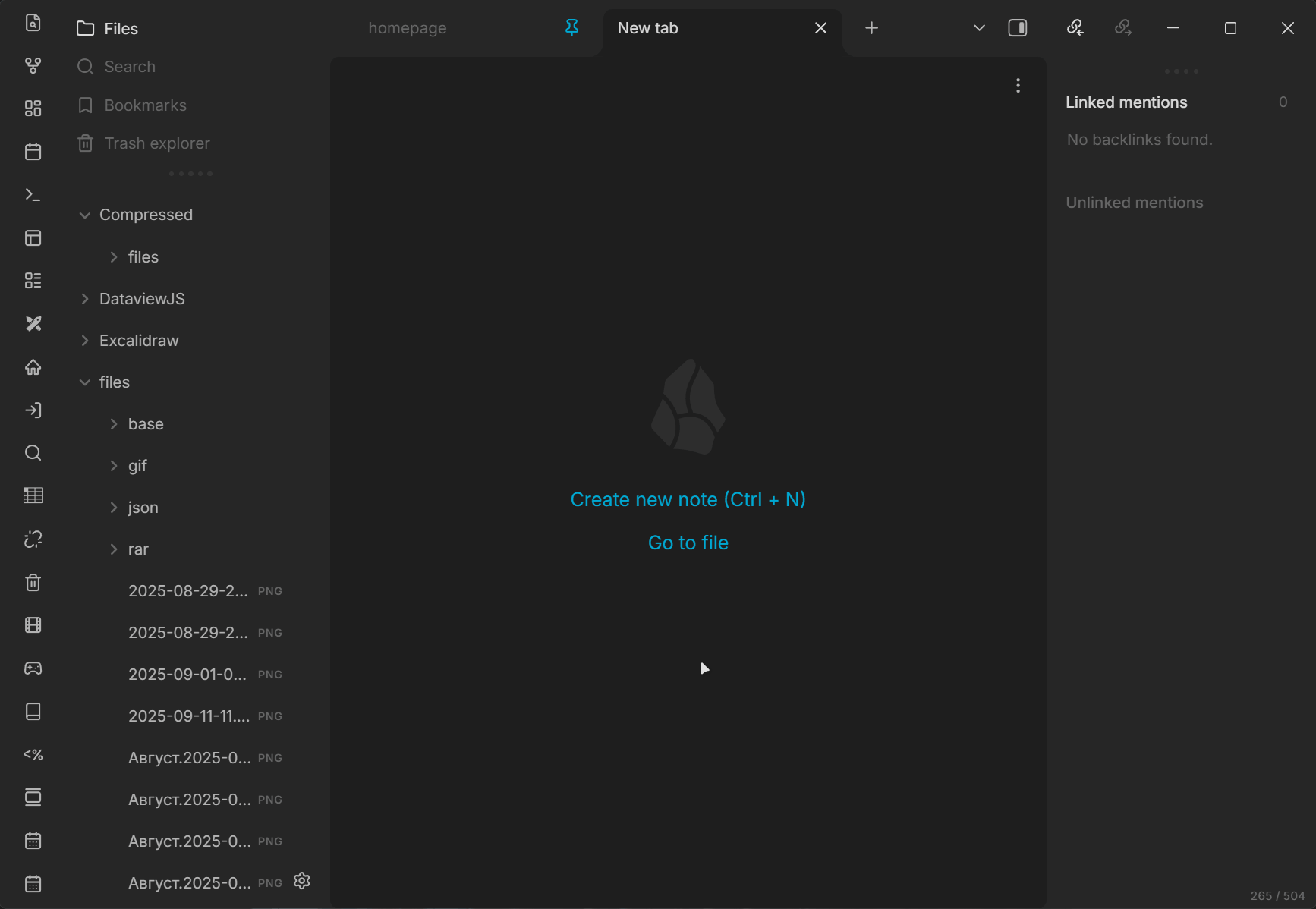Image resolution: width=1316 pixels, height=909 pixels.
Task: Open the Search panel item
Action: pyautogui.click(x=116, y=67)
